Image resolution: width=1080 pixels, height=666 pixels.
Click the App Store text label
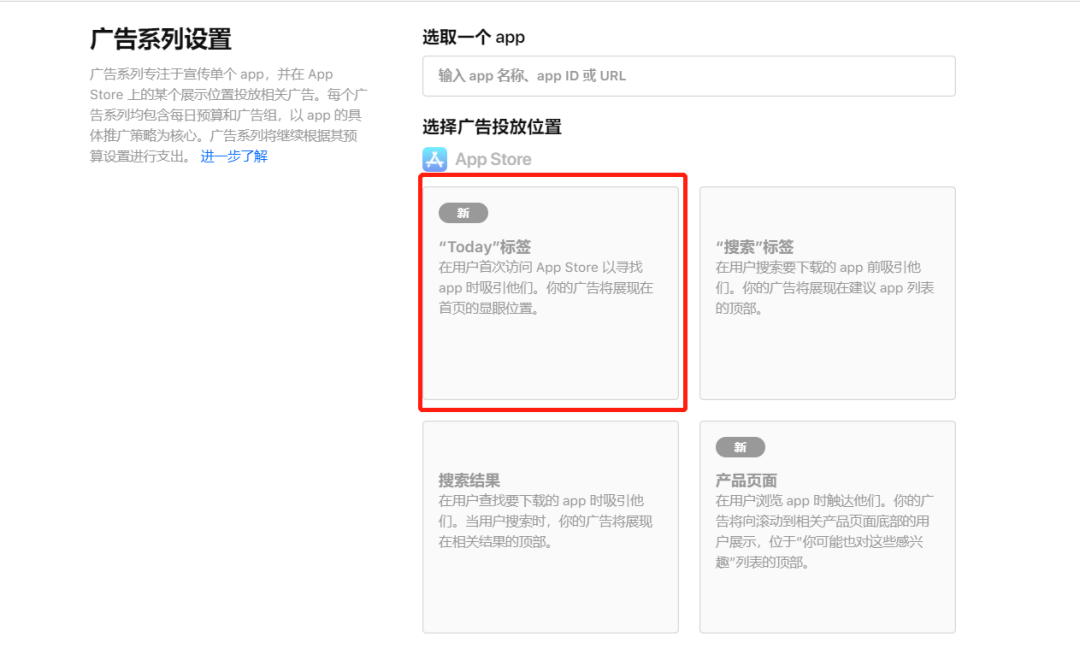(x=493, y=159)
